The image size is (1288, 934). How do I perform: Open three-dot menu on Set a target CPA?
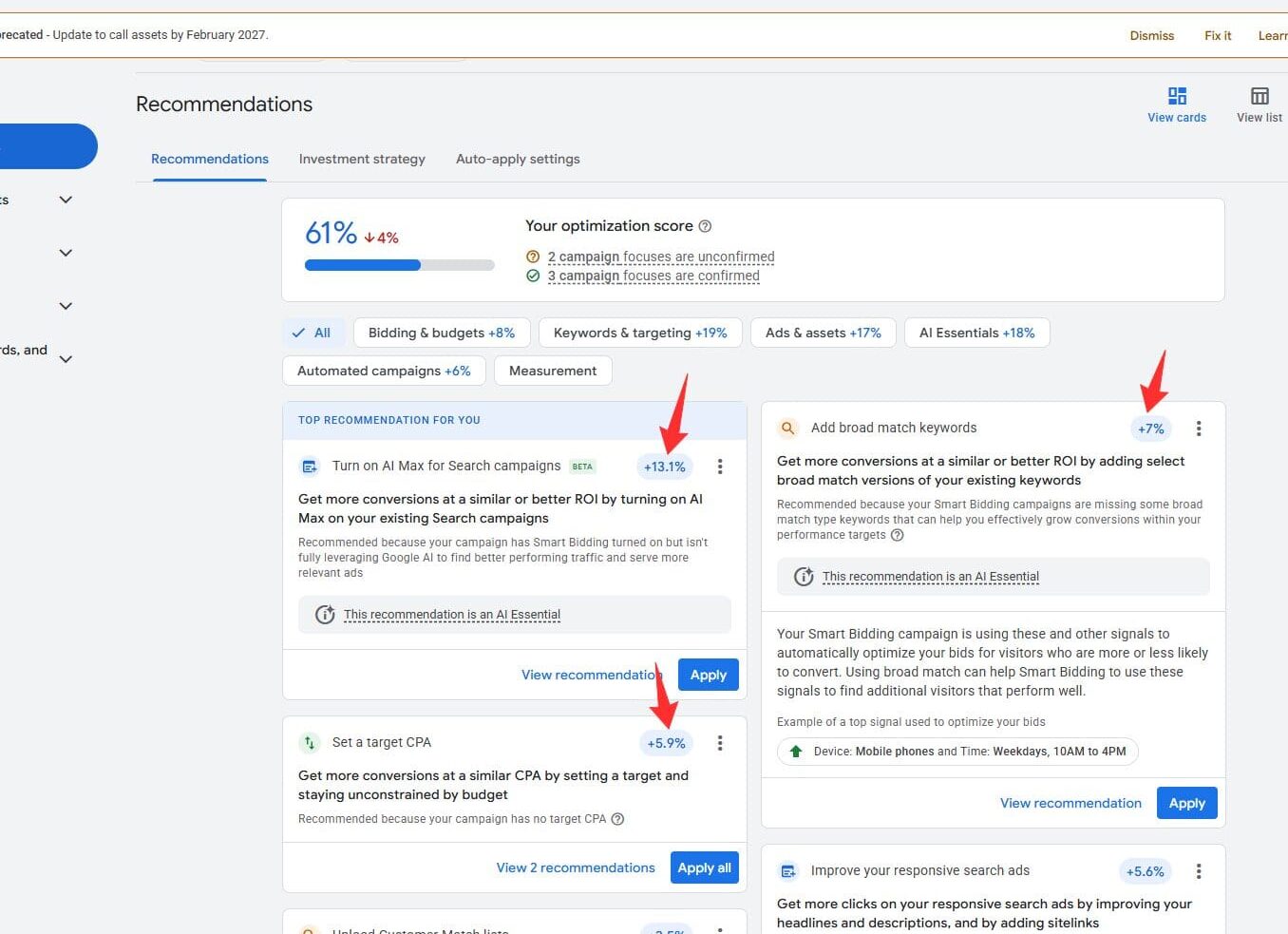[720, 743]
